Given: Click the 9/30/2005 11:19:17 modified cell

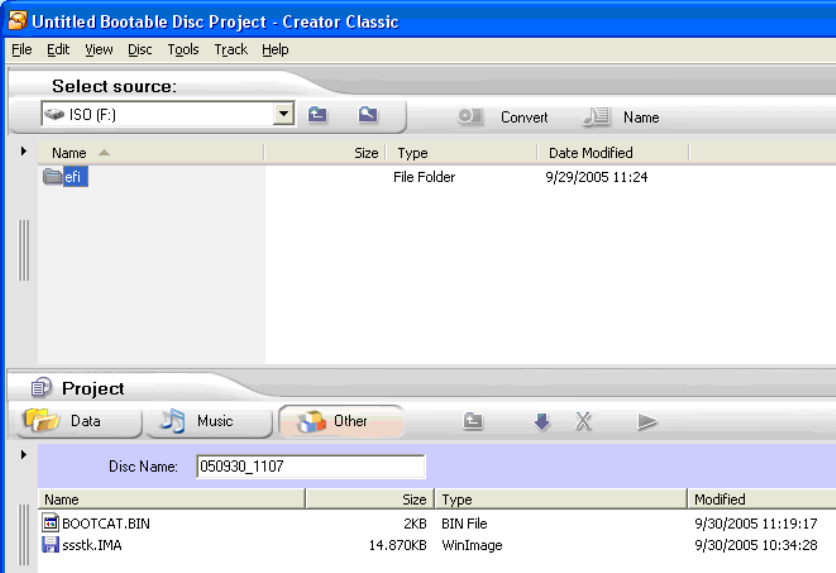Looking at the screenshot, I should point(755,523).
